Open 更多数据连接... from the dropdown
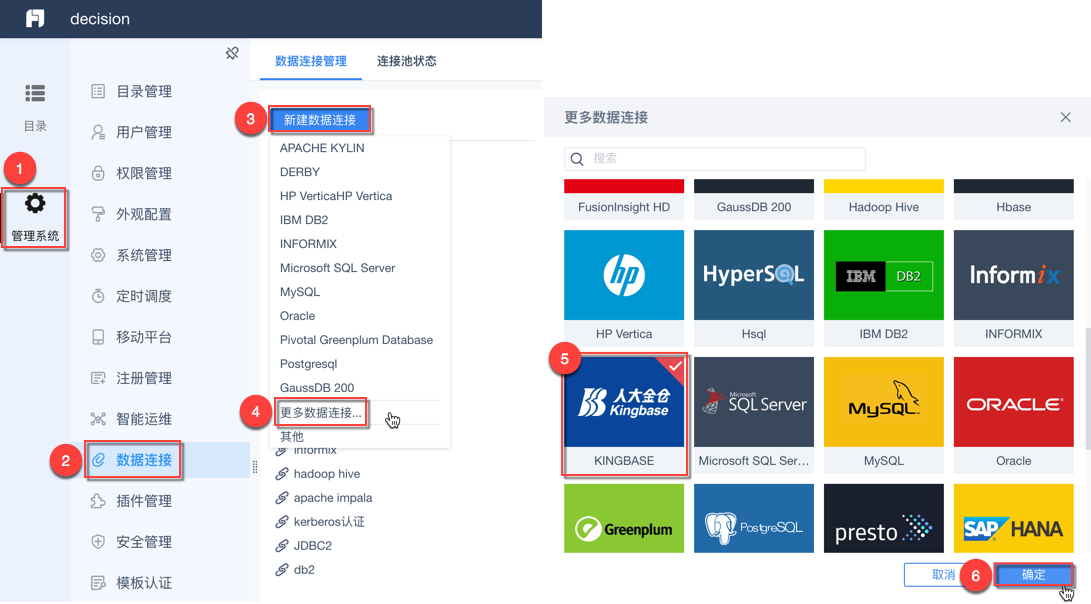Image resolution: width=1091 pixels, height=604 pixels. [321, 413]
